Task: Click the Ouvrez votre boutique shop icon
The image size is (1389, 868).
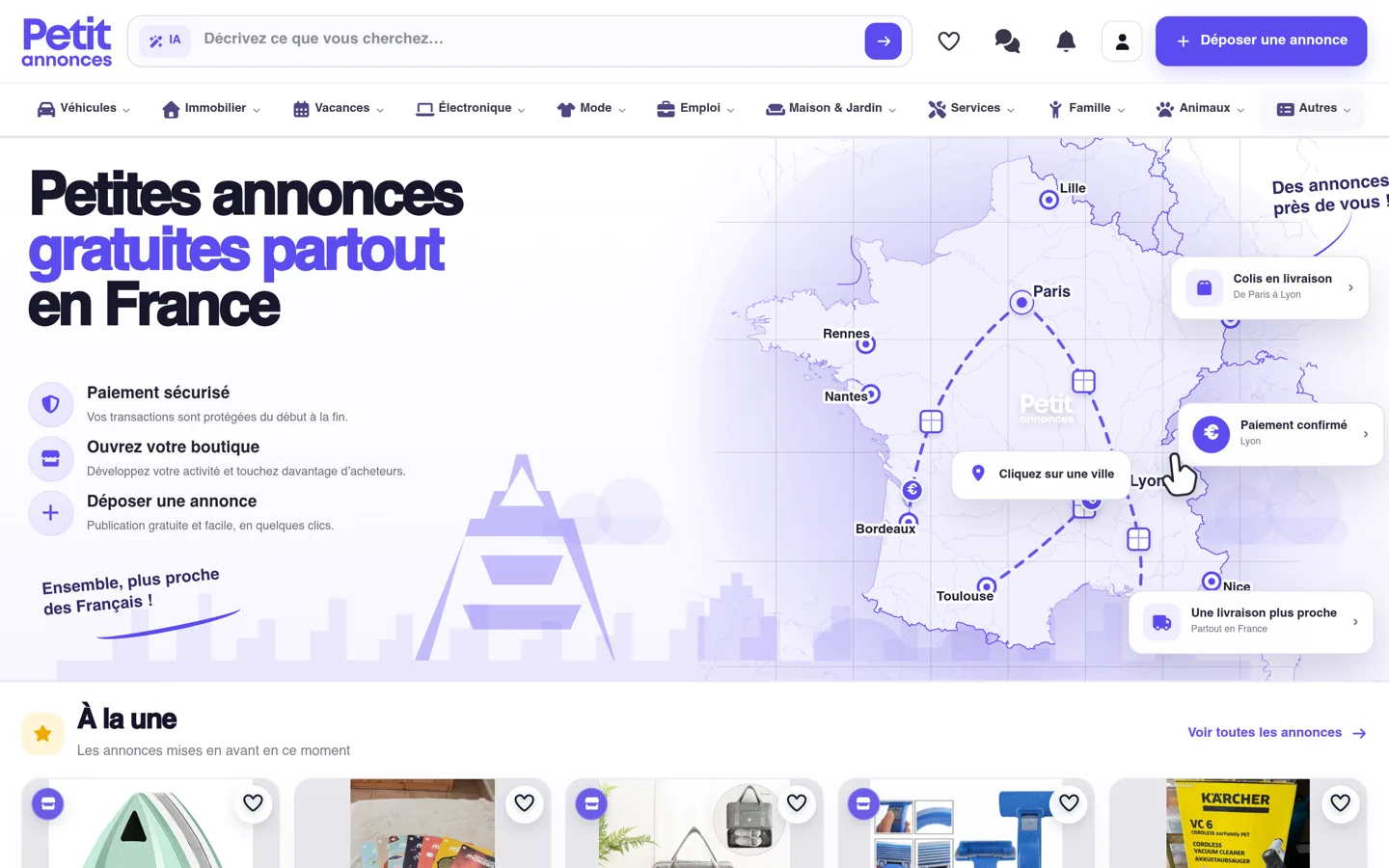Action: click(x=51, y=458)
